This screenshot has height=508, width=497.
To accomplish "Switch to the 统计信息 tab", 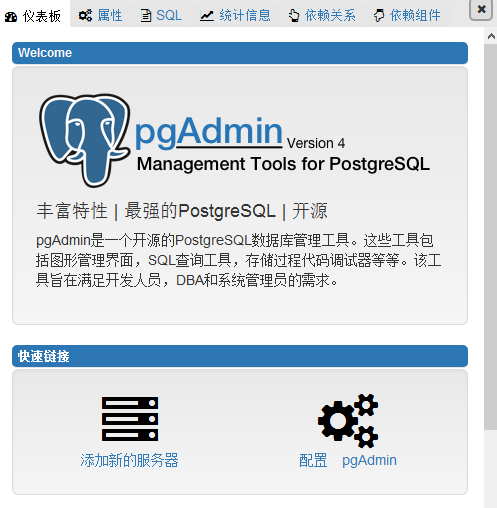I will click(235, 15).
